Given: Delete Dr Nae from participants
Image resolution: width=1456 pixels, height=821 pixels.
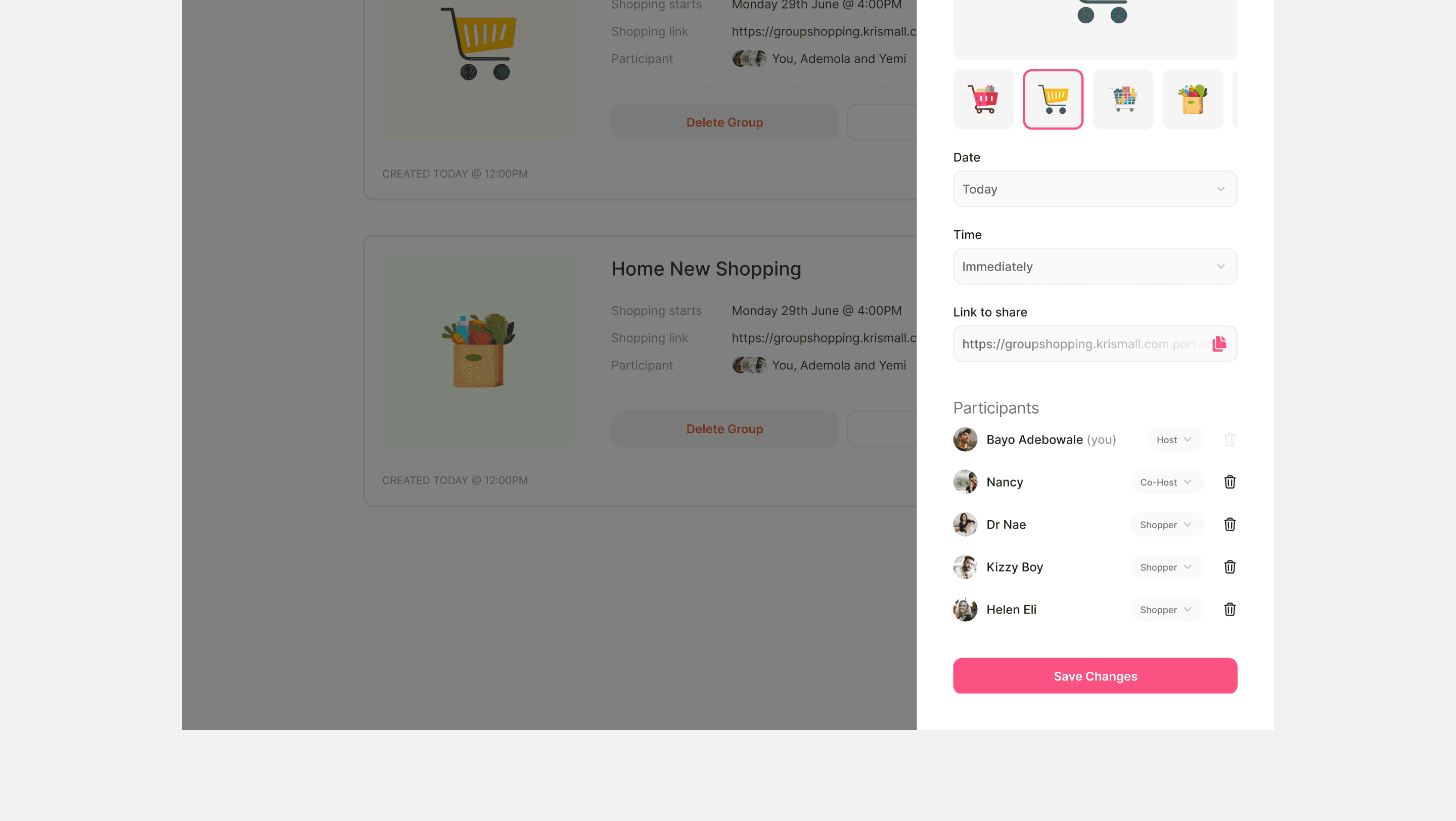Looking at the screenshot, I should 1230,524.
